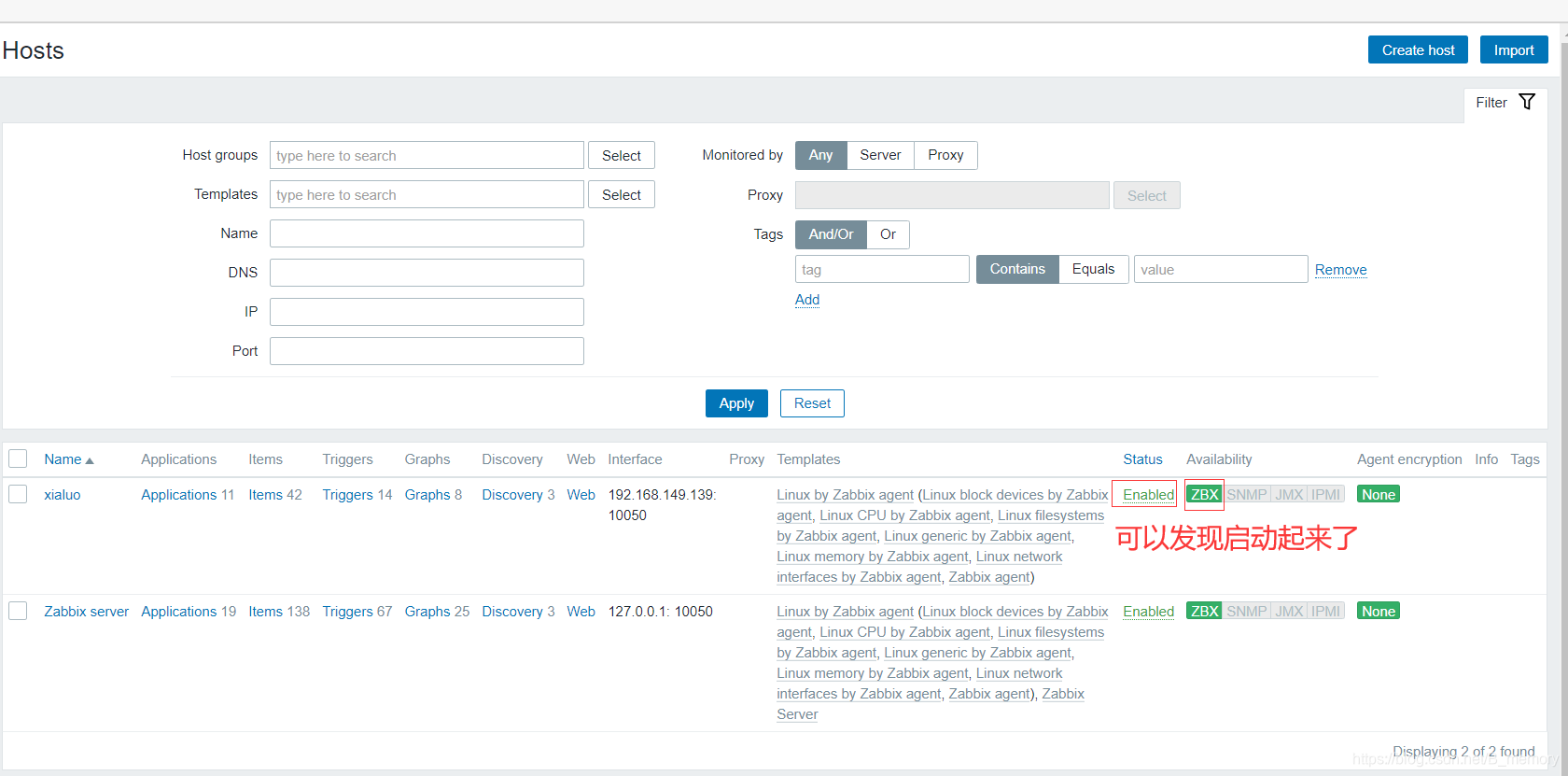Open Templates Select picker
Image resolution: width=1568 pixels, height=776 pixels.
point(622,194)
